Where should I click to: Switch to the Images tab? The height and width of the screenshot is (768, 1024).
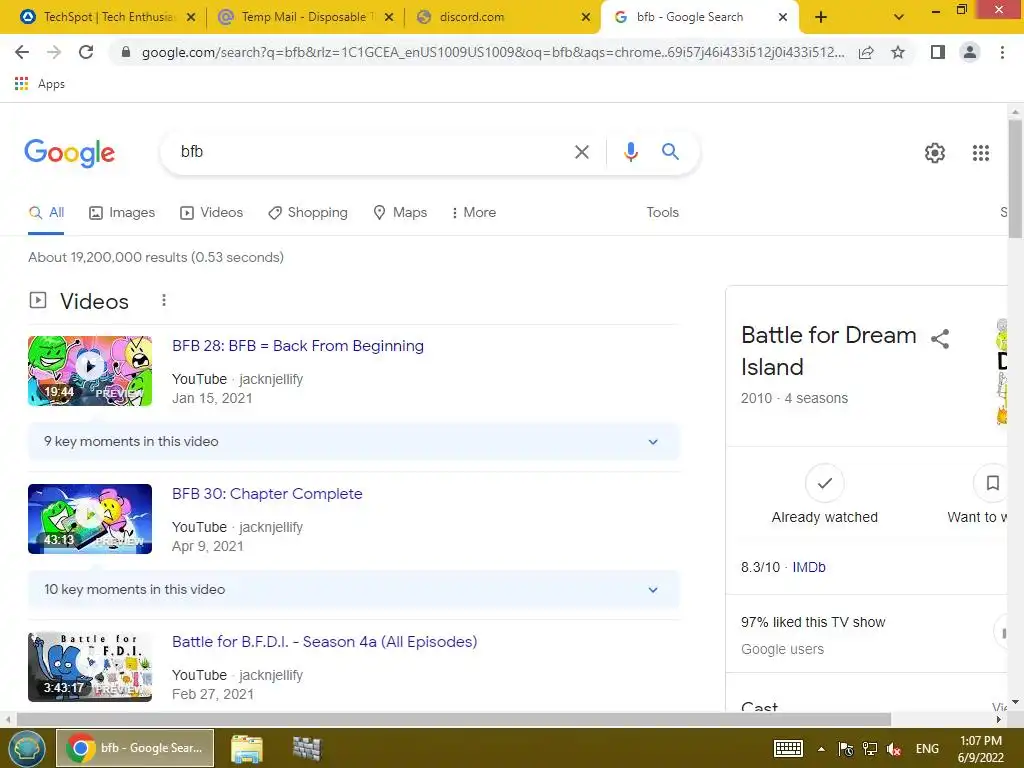coord(122,212)
